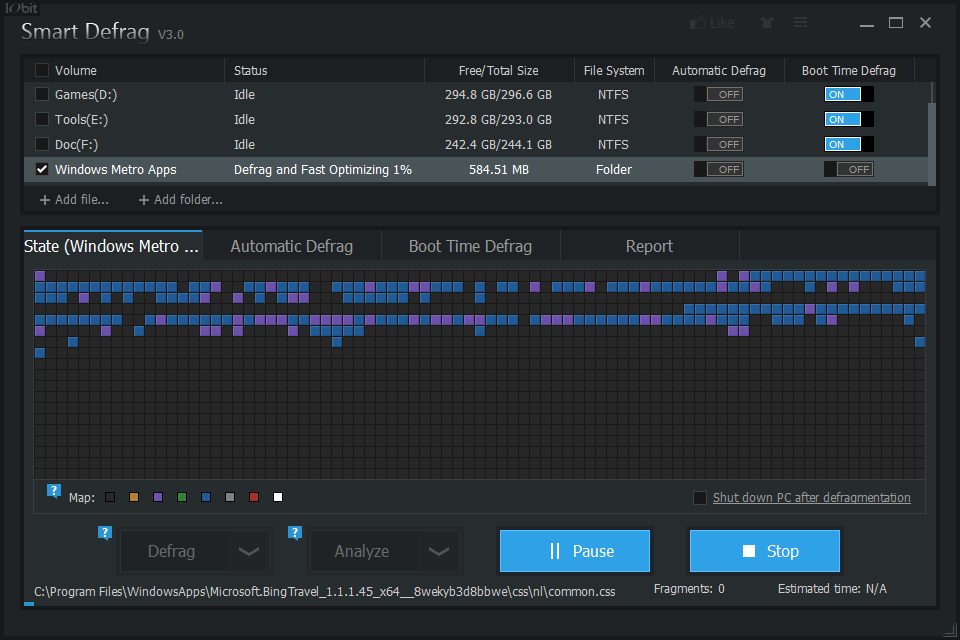Screen dimensions: 960x640
Task: Click the Automatic Defrag column header
Action: [x=719, y=70]
